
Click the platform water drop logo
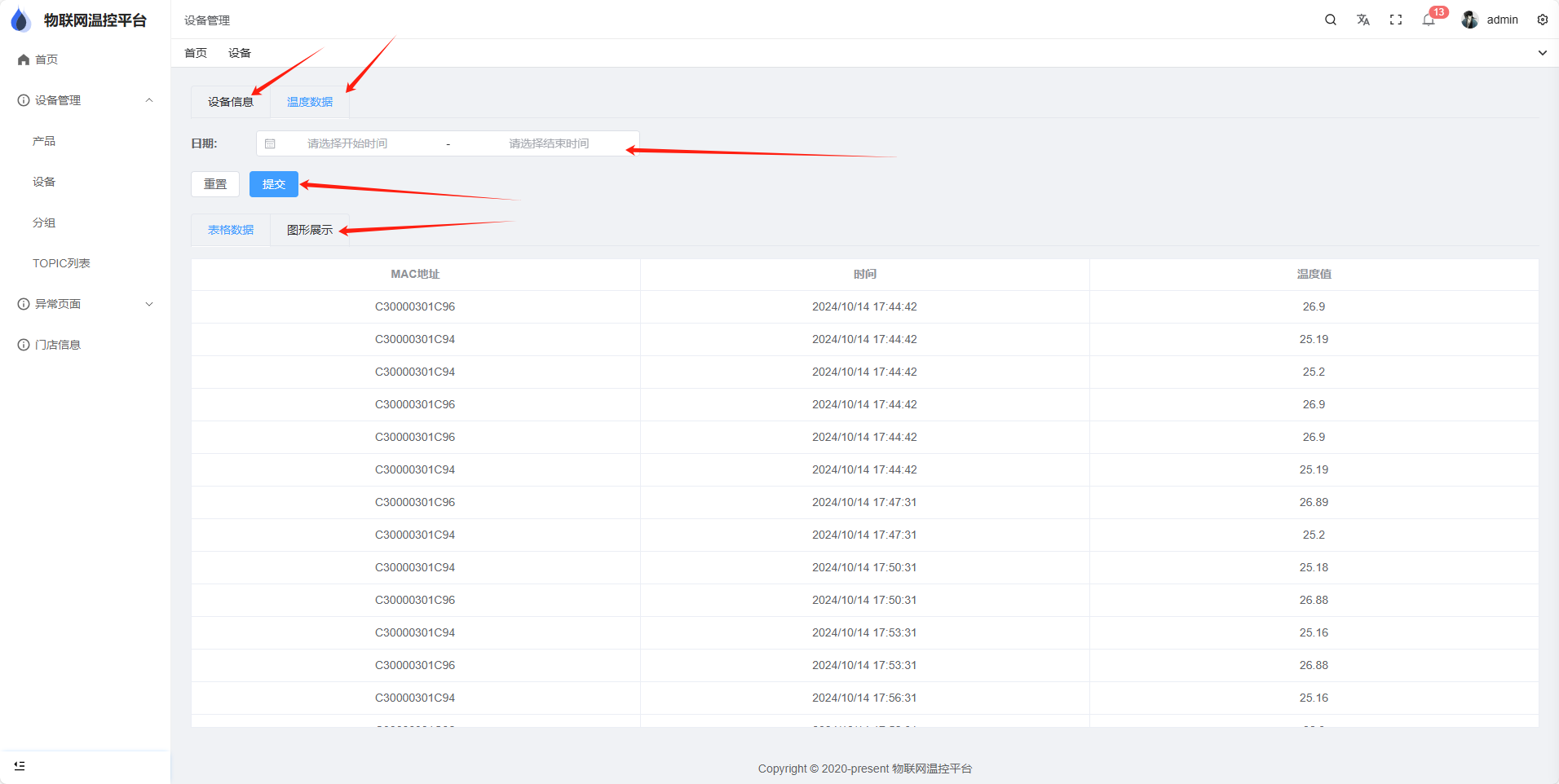(x=20, y=20)
